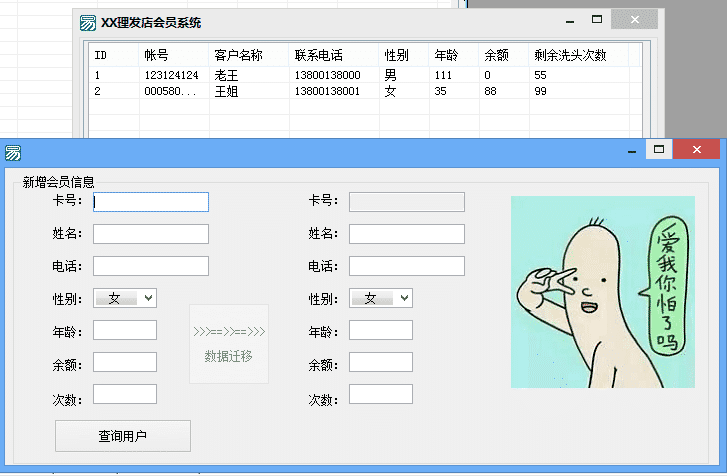The height and width of the screenshot is (476, 727).
Task: Click the XX理发店会员系统 title bar app icon
Action: 89,22
